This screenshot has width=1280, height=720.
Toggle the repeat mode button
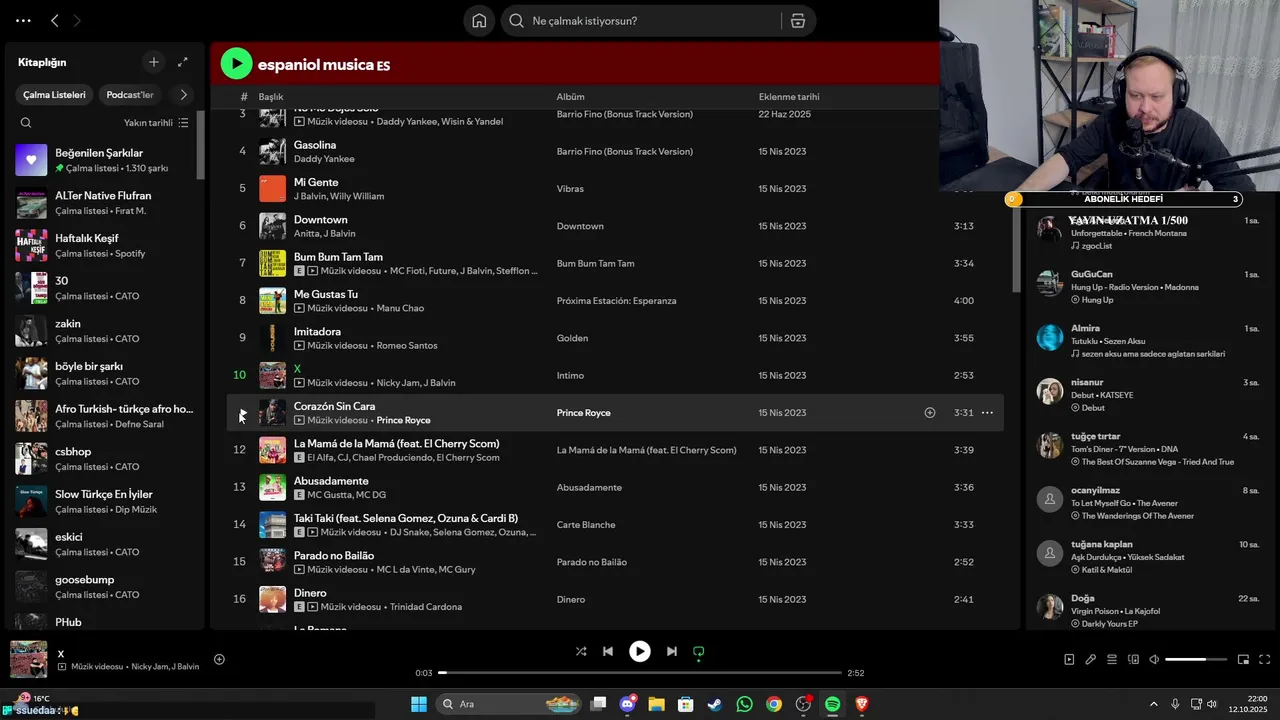coord(699,651)
